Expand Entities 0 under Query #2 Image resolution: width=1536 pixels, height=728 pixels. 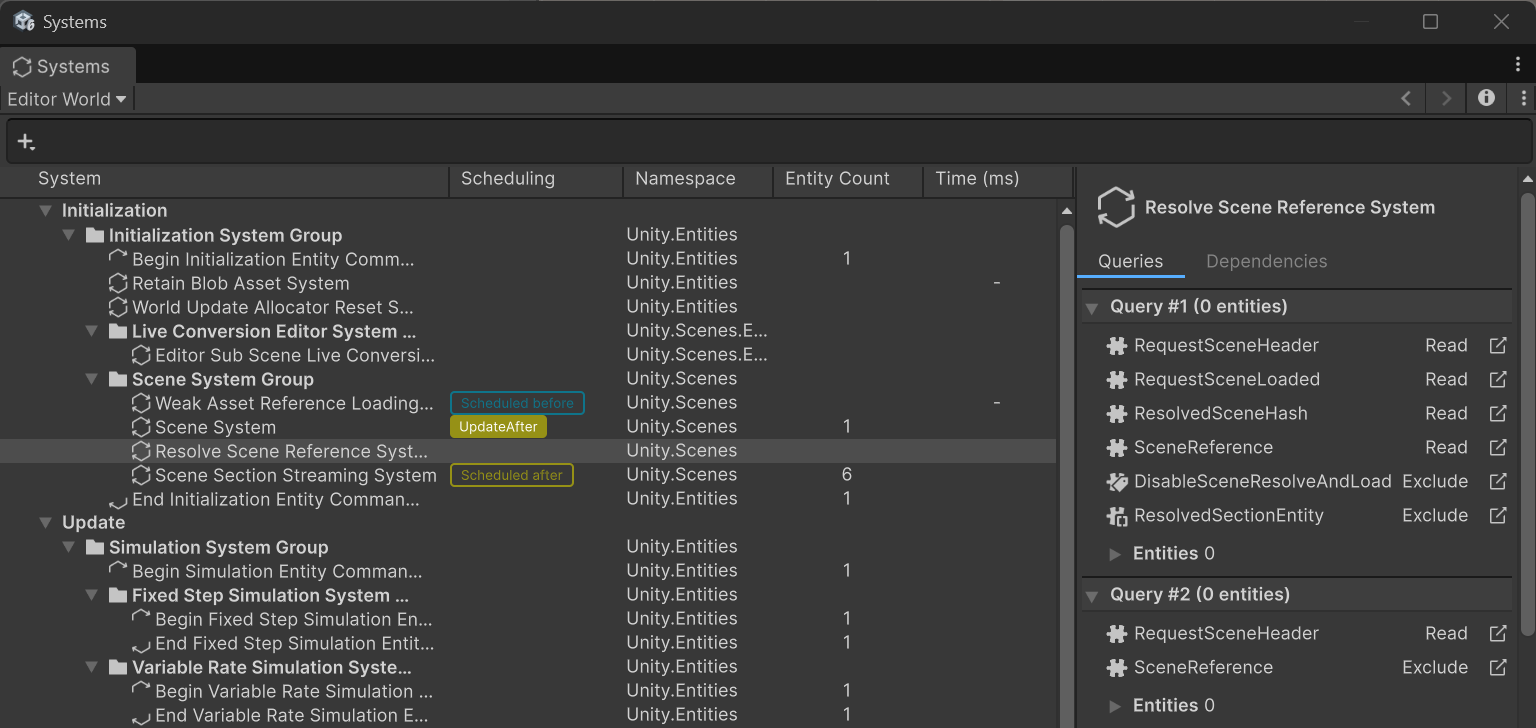[x=1116, y=706]
